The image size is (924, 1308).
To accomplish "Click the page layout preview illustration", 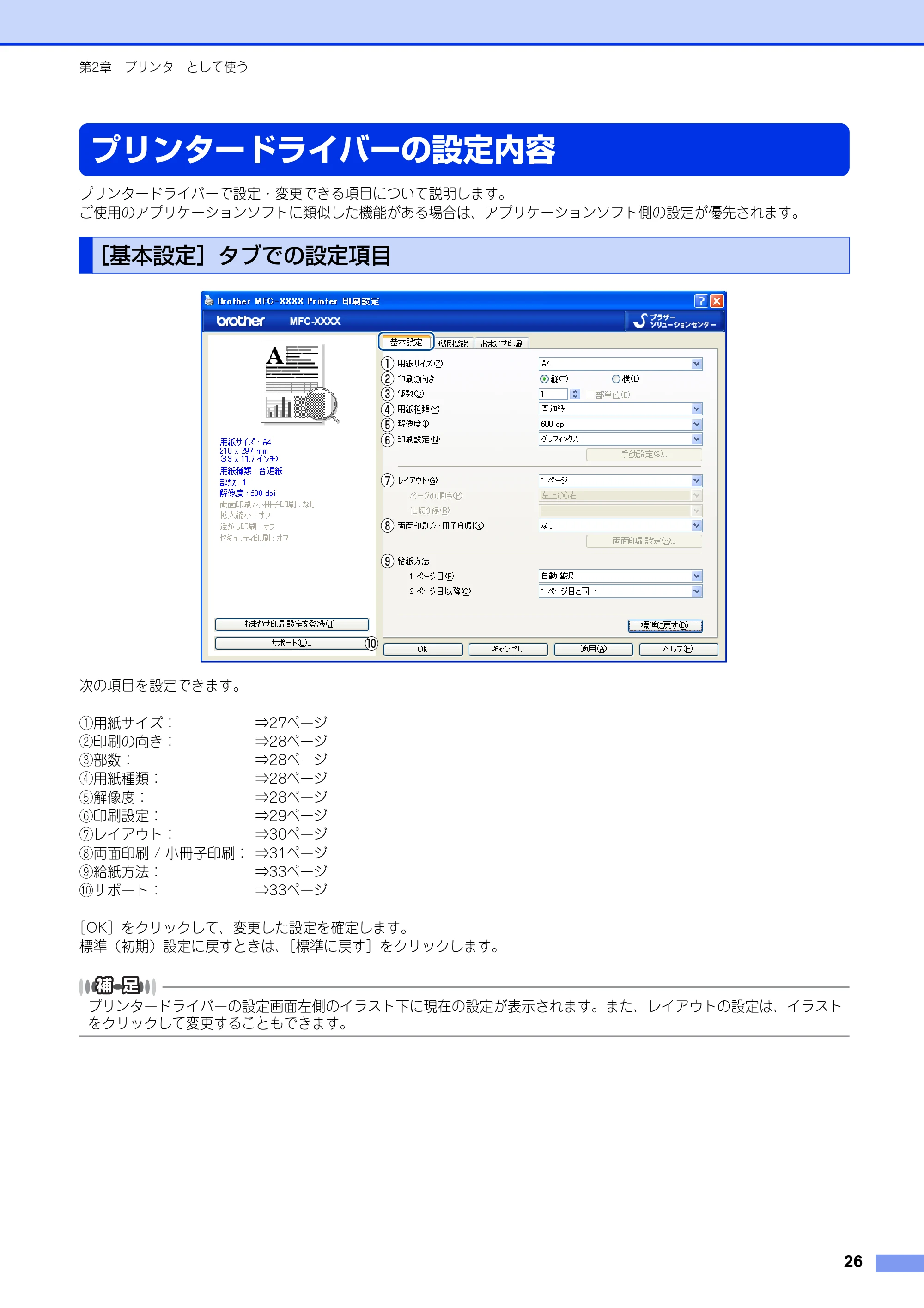I will [300, 383].
